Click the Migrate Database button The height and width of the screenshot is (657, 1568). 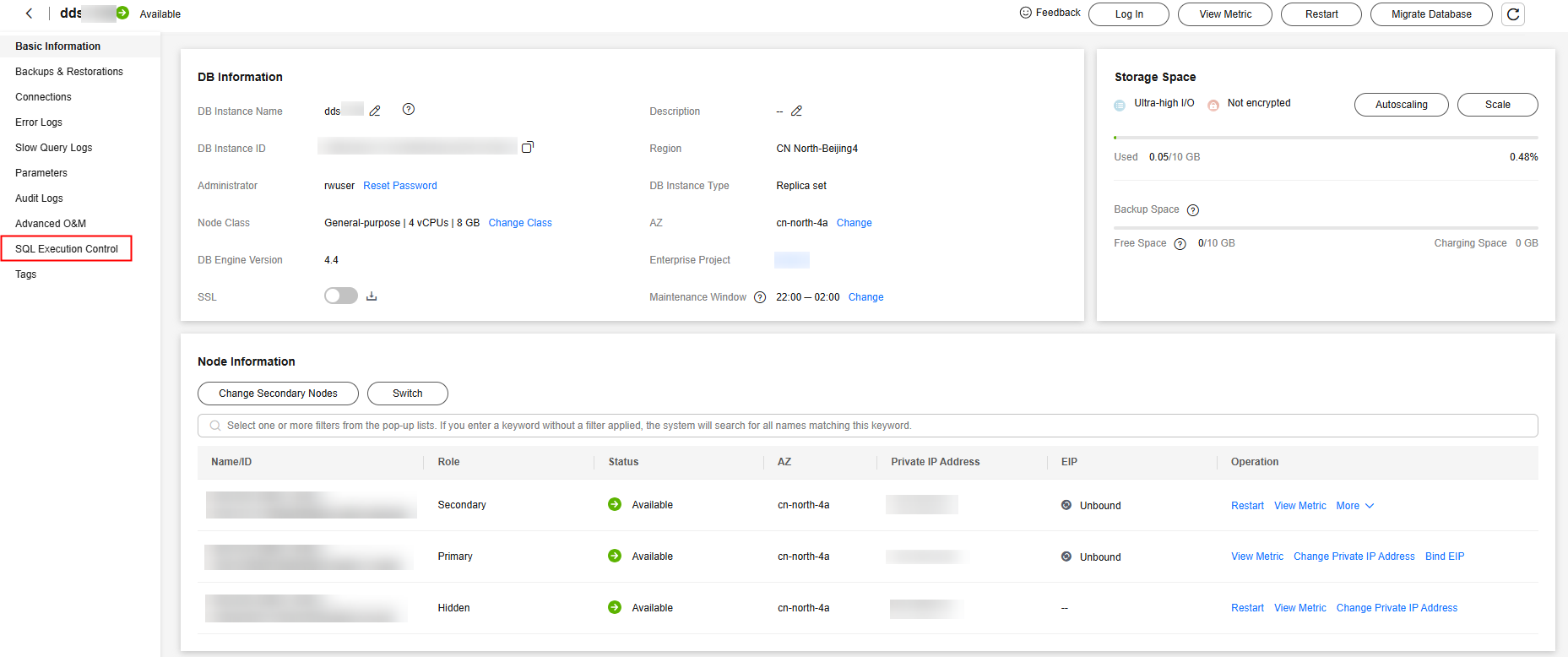click(x=1431, y=14)
